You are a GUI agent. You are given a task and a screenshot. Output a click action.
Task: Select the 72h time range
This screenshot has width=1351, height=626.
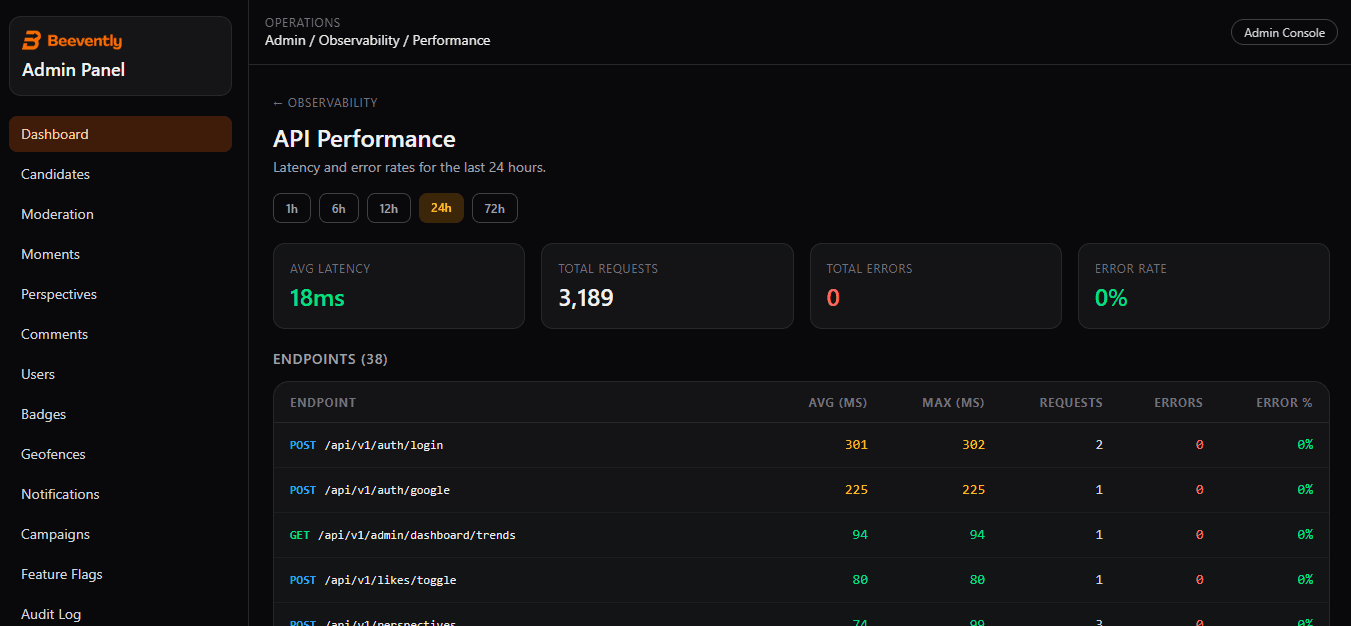(495, 208)
